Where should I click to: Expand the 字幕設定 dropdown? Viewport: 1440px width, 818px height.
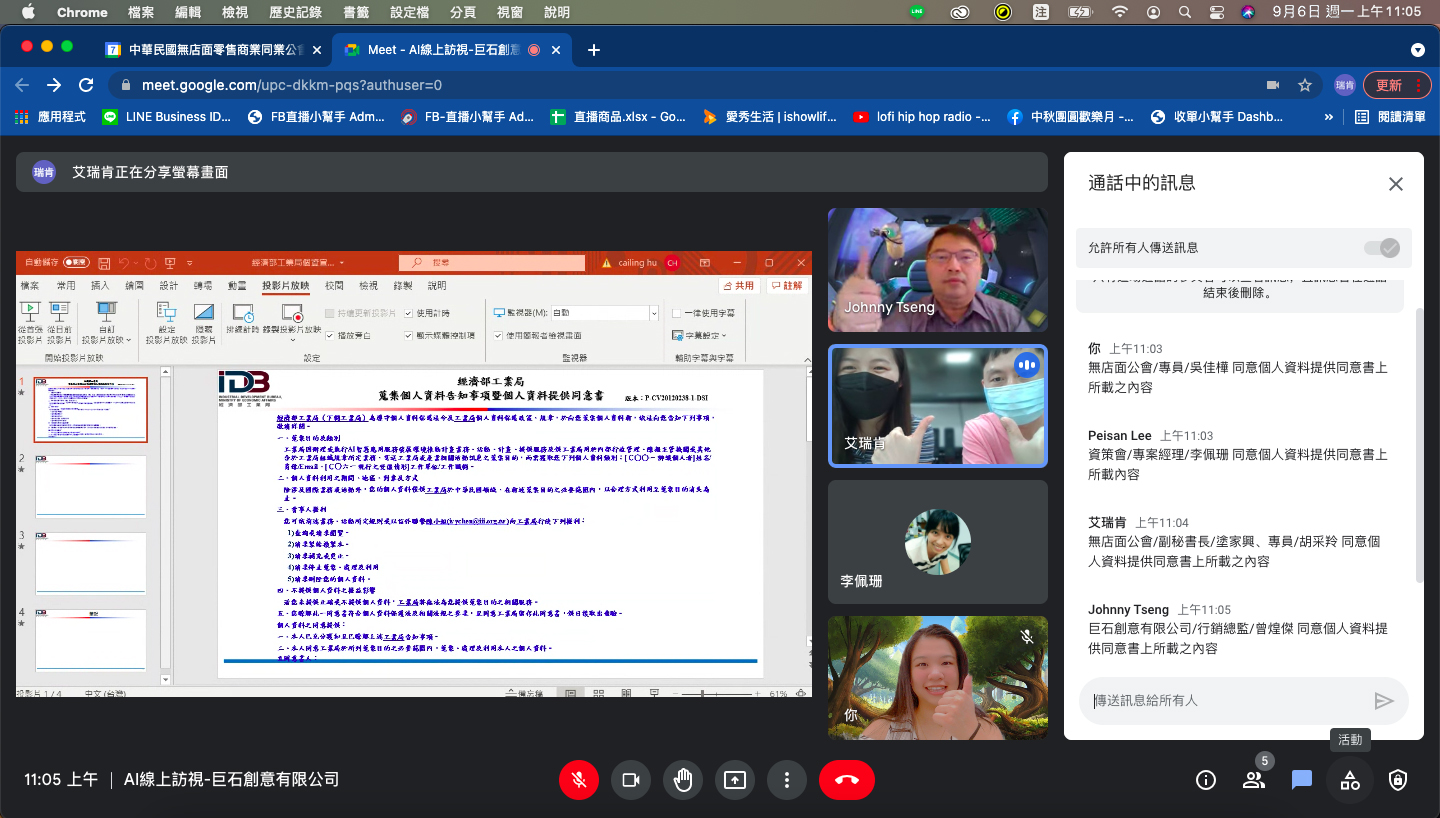coord(725,336)
